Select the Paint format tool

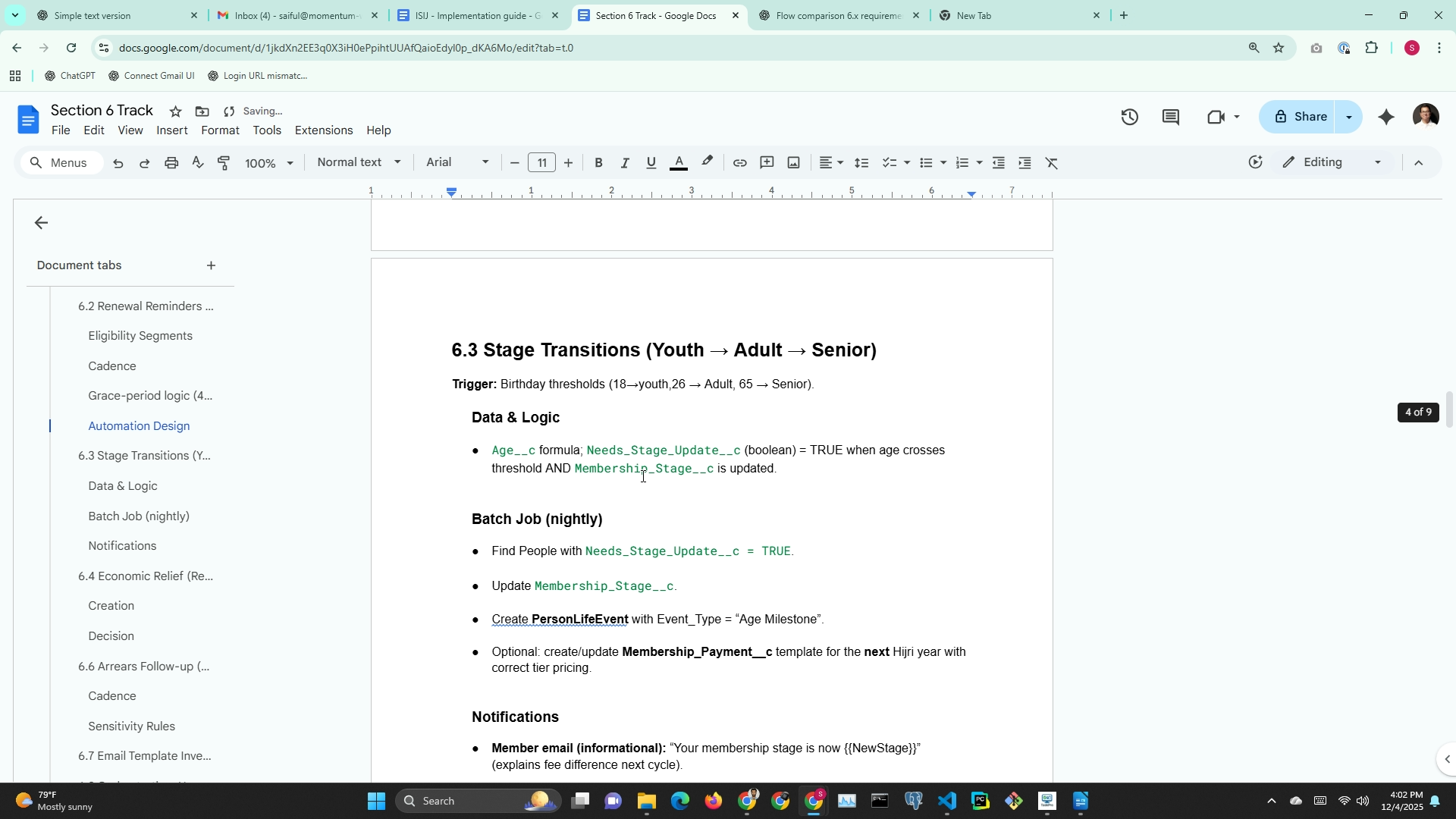(224, 163)
